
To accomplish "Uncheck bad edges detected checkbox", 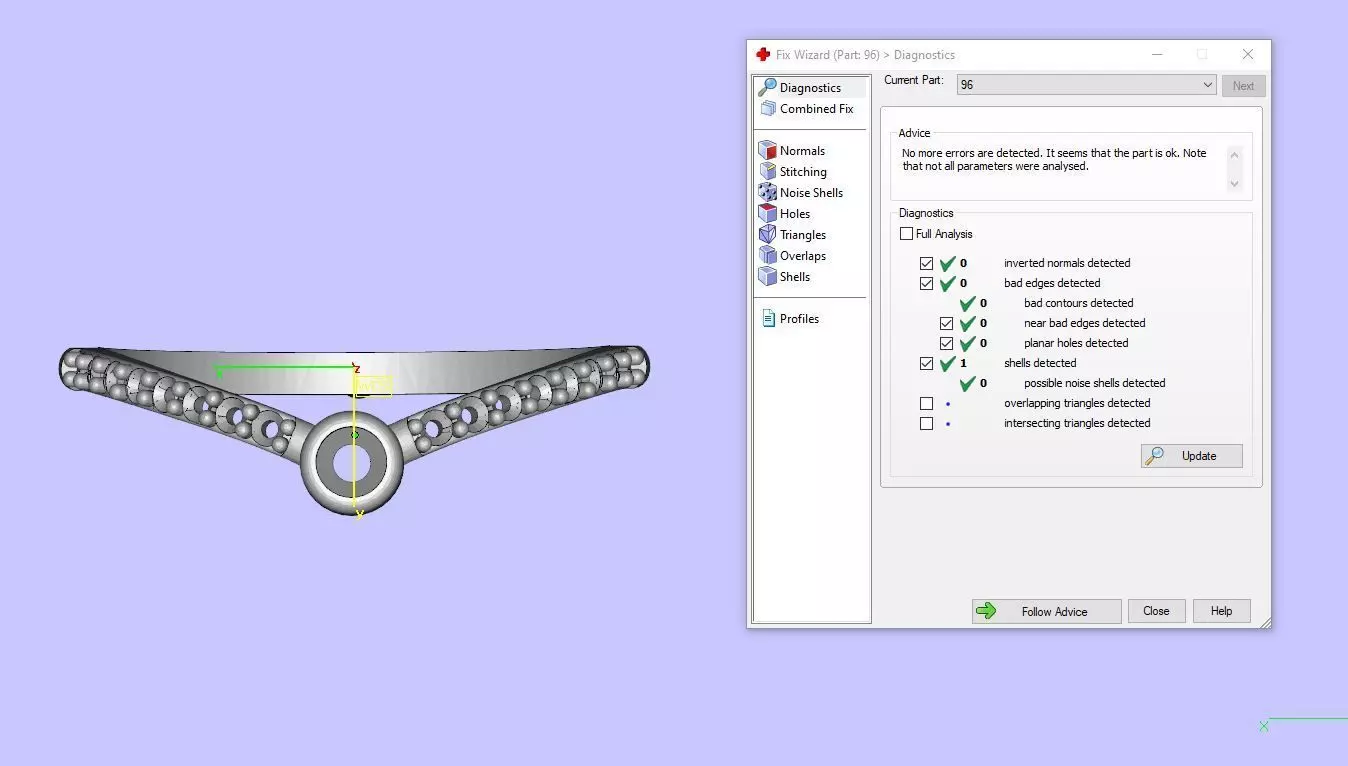I will click(x=926, y=283).
